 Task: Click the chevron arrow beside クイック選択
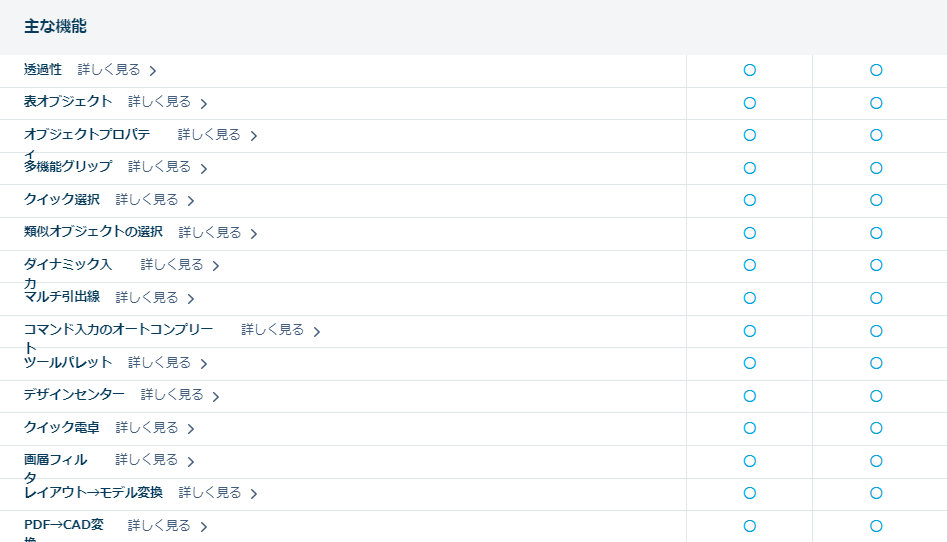(190, 201)
